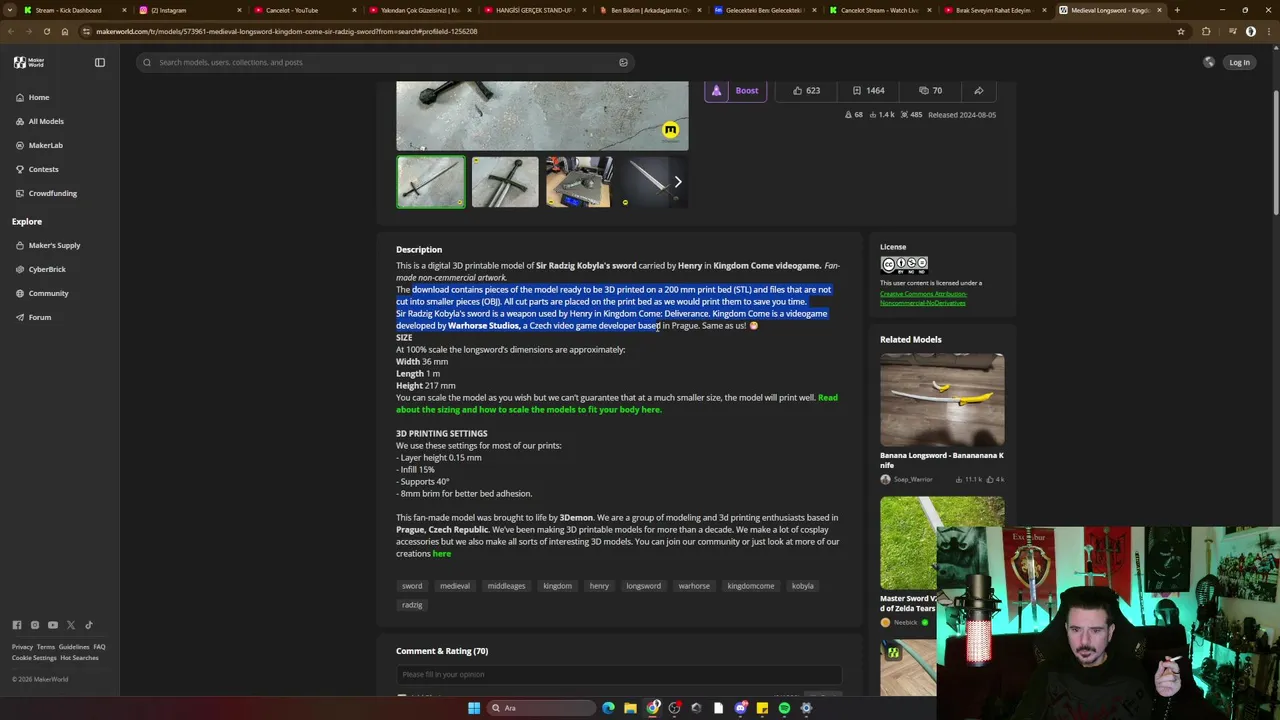Open All Models in the sidebar
The width and height of the screenshot is (1280, 720).
pyautogui.click(x=45, y=121)
